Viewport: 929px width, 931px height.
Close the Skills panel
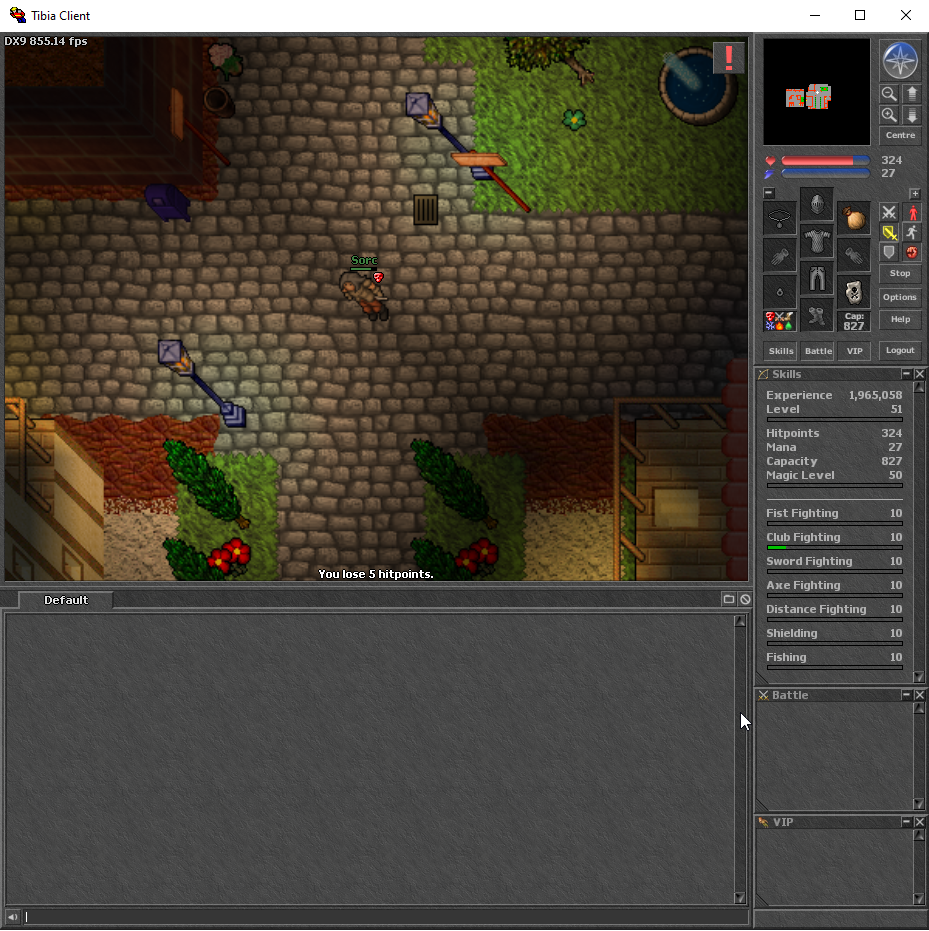(x=920, y=374)
